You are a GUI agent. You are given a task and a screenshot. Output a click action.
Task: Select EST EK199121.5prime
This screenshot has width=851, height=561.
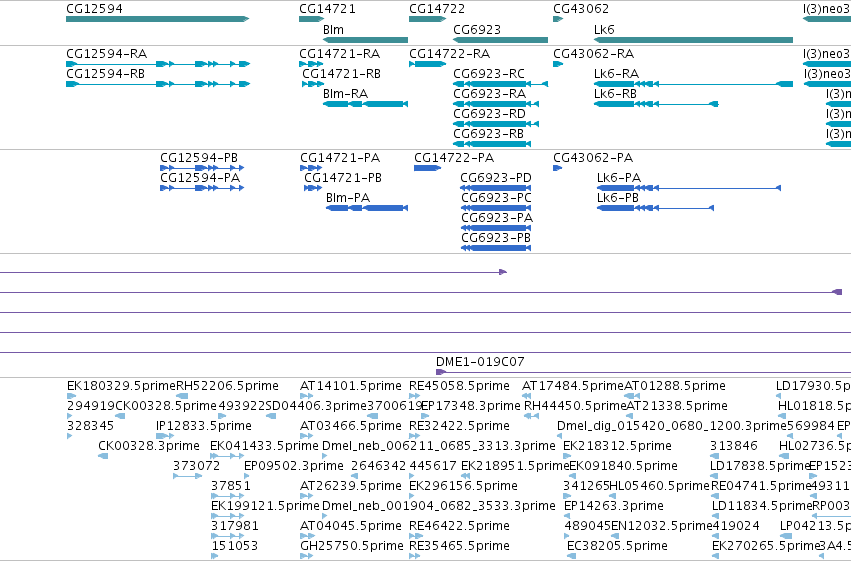click(227, 517)
